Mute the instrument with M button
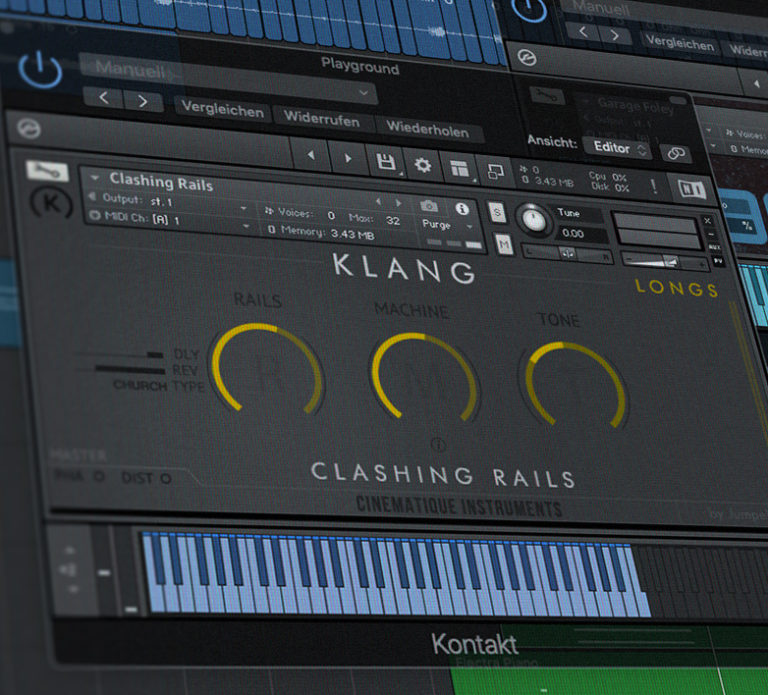This screenshot has width=768, height=695. coord(504,243)
